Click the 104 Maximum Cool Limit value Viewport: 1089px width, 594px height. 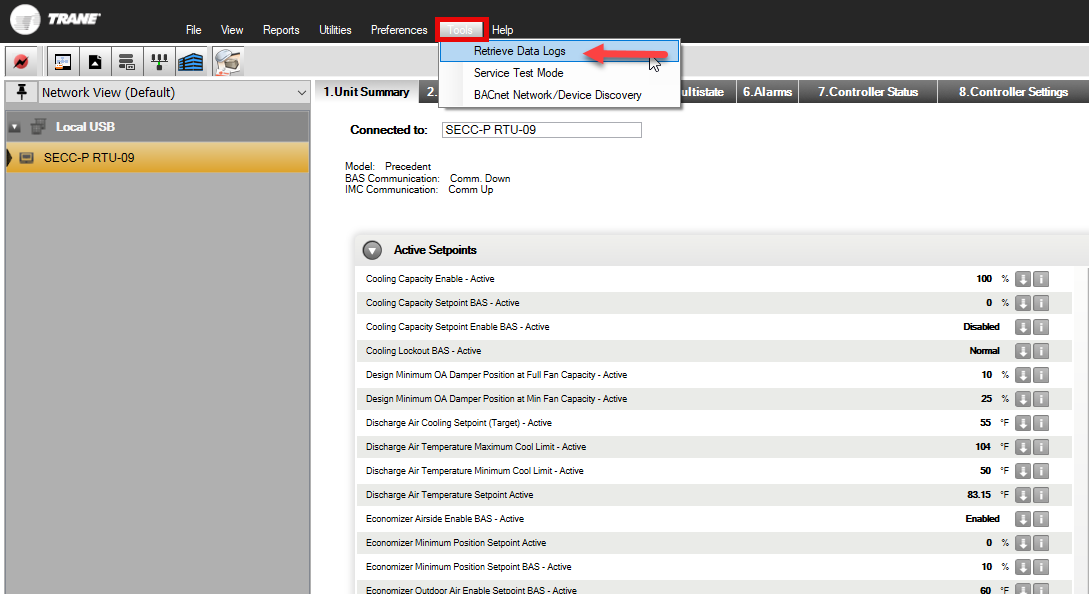(x=983, y=447)
